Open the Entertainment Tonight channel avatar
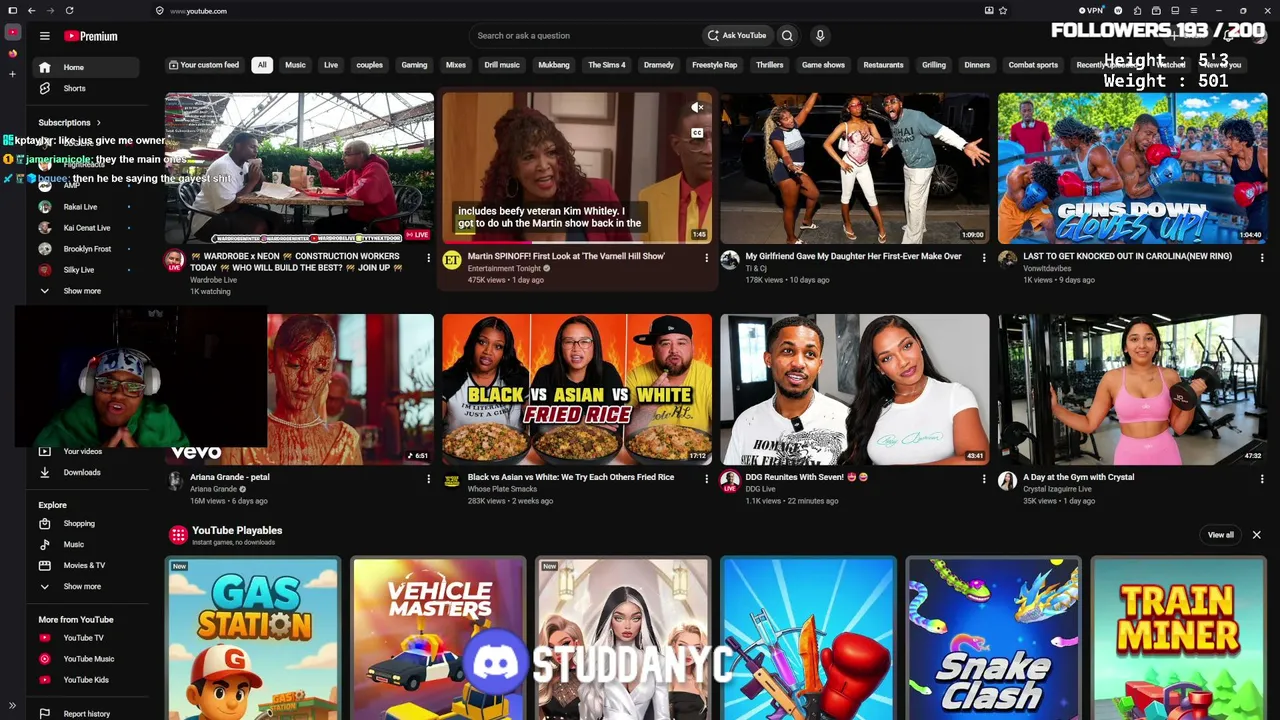 (452, 260)
